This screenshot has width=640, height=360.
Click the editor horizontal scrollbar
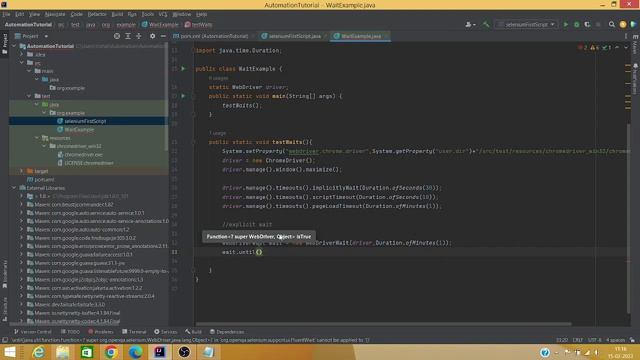pyautogui.click(x=384, y=324)
